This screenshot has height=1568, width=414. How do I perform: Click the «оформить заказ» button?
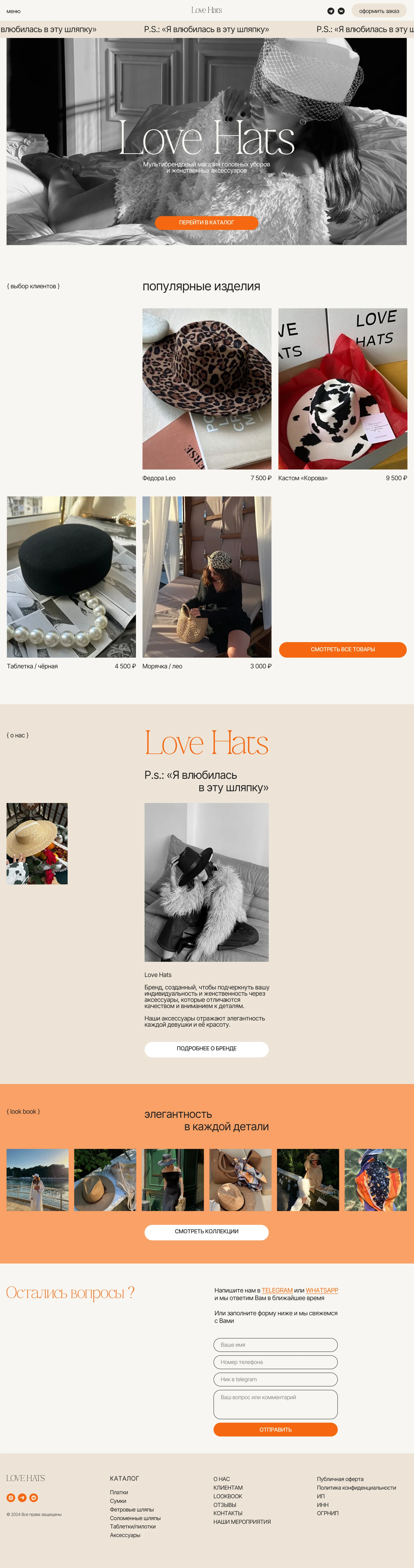click(x=379, y=11)
